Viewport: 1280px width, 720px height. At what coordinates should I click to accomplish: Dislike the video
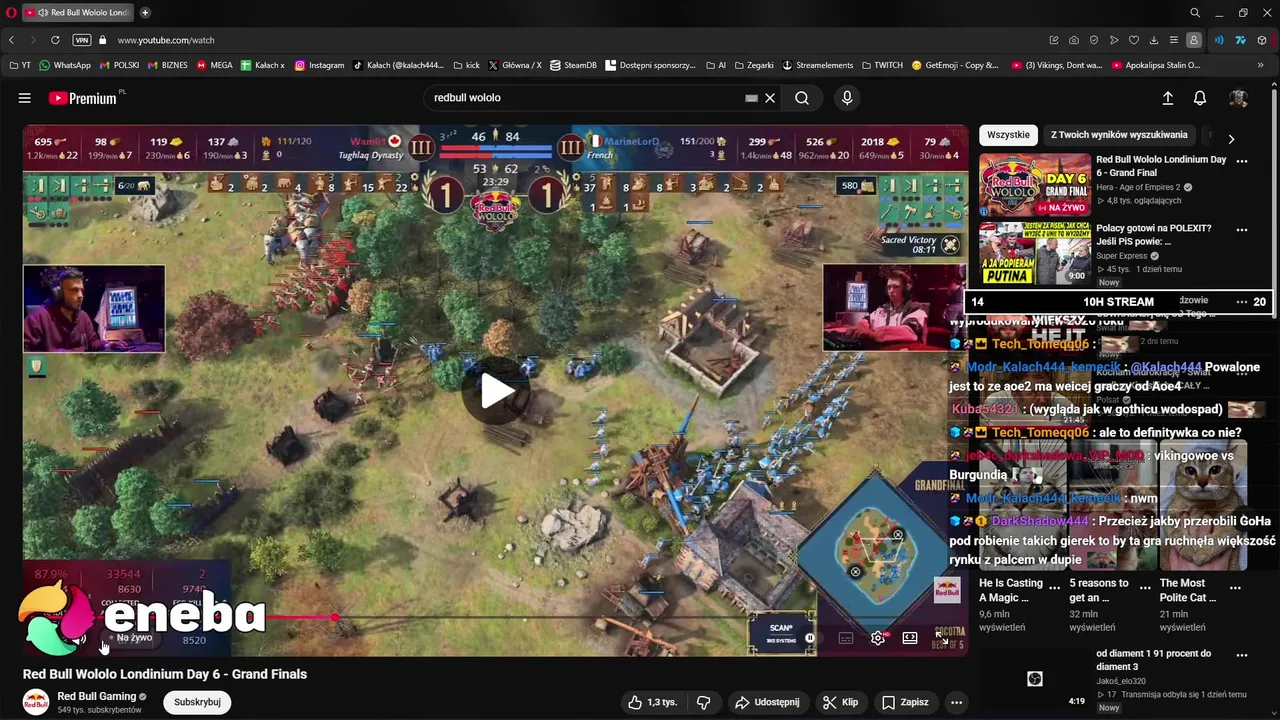(x=703, y=703)
